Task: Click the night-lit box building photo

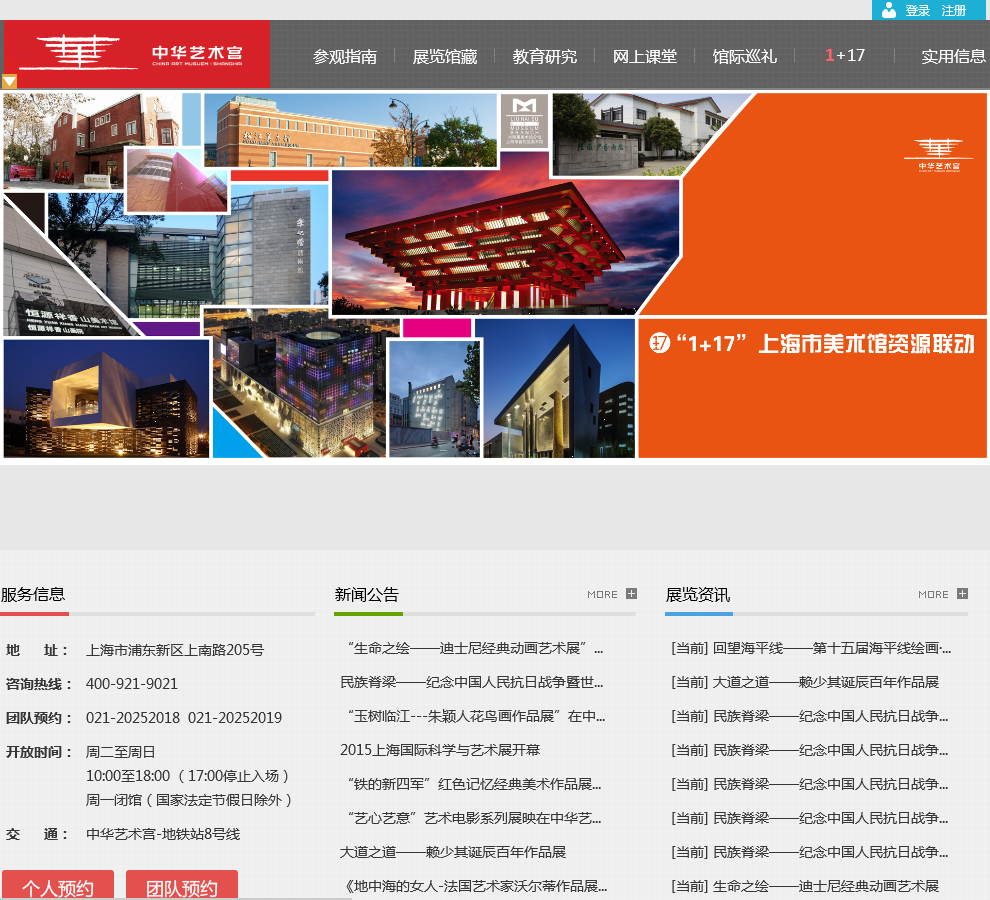Action: (x=106, y=398)
